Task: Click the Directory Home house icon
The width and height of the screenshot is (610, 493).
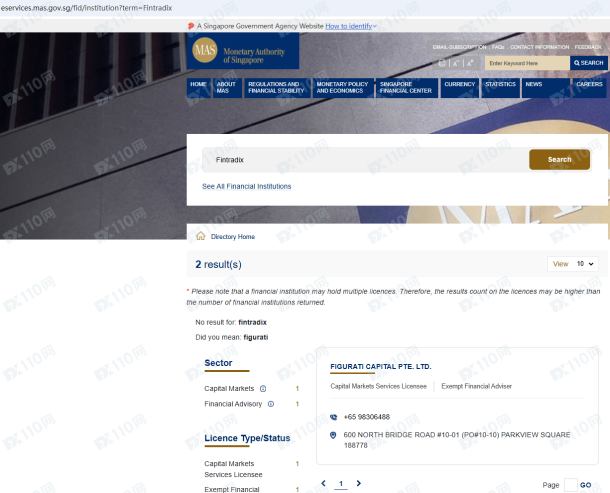Action: pyautogui.click(x=201, y=237)
